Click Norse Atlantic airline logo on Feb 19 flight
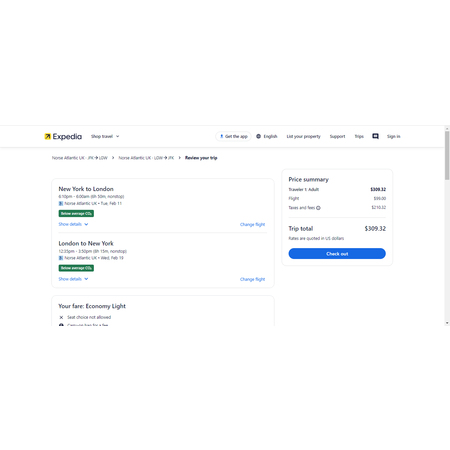 (61, 258)
